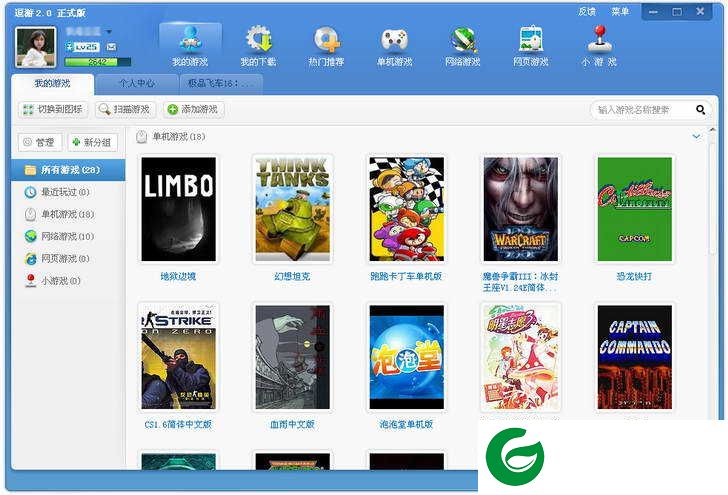The width and height of the screenshot is (728, 495).
Task: Click the search magnifier icon
Action: [x=701, y=110]
